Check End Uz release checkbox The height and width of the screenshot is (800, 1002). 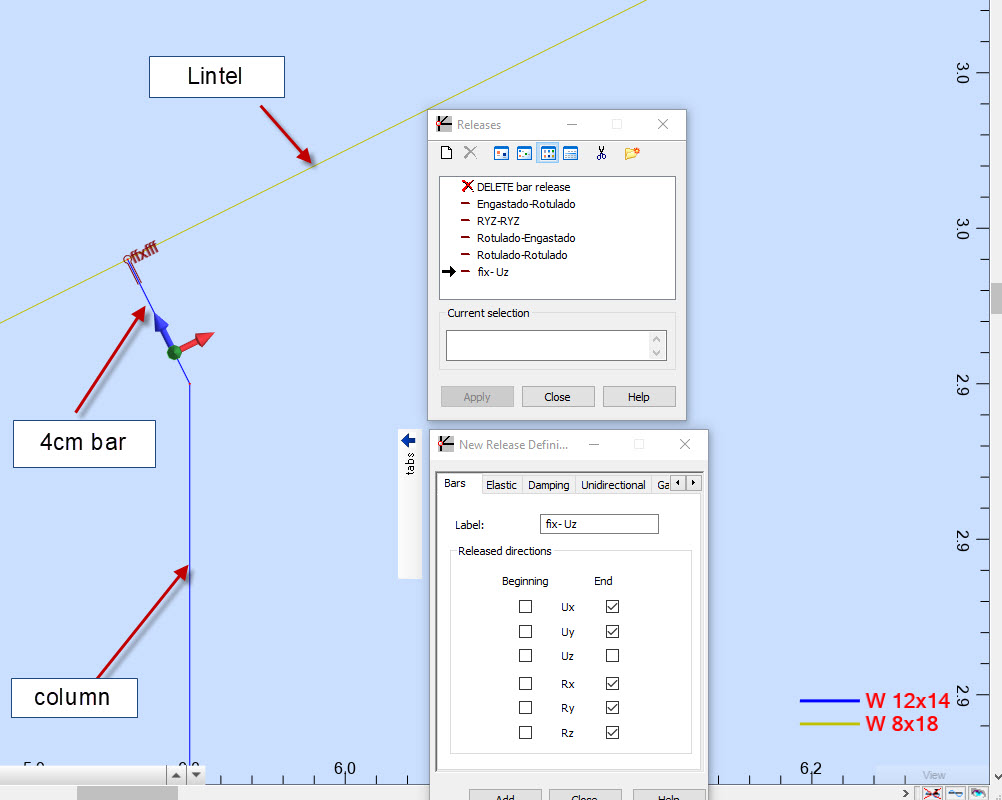pyautogui.click(x=612, y=656)
